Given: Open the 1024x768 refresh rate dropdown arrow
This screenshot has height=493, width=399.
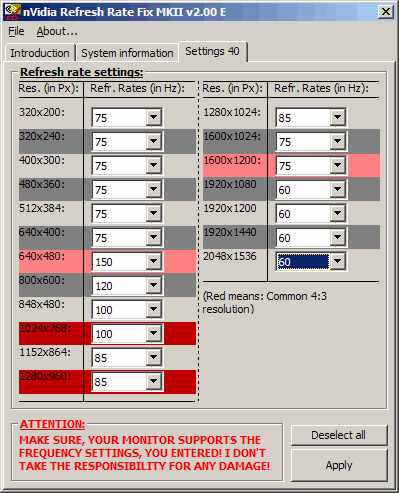Looking at the screenshot, I should point(154,333).
